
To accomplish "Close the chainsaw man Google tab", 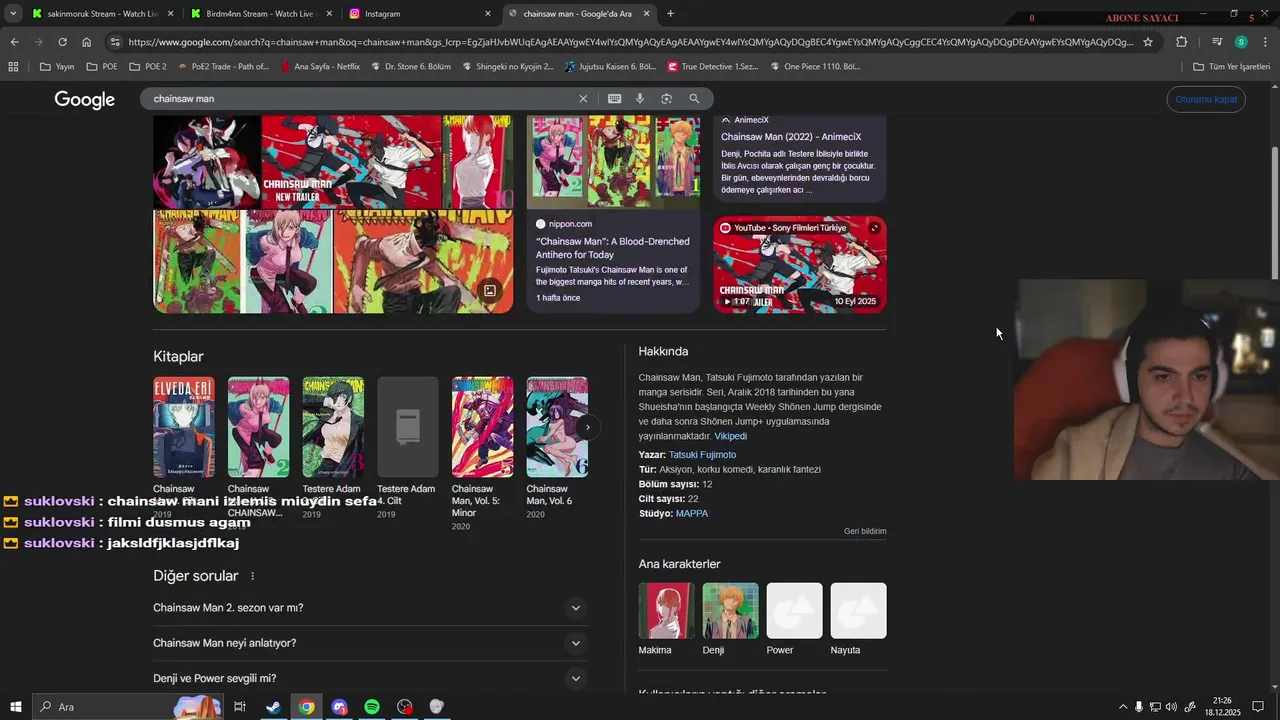I will (646, 14).
